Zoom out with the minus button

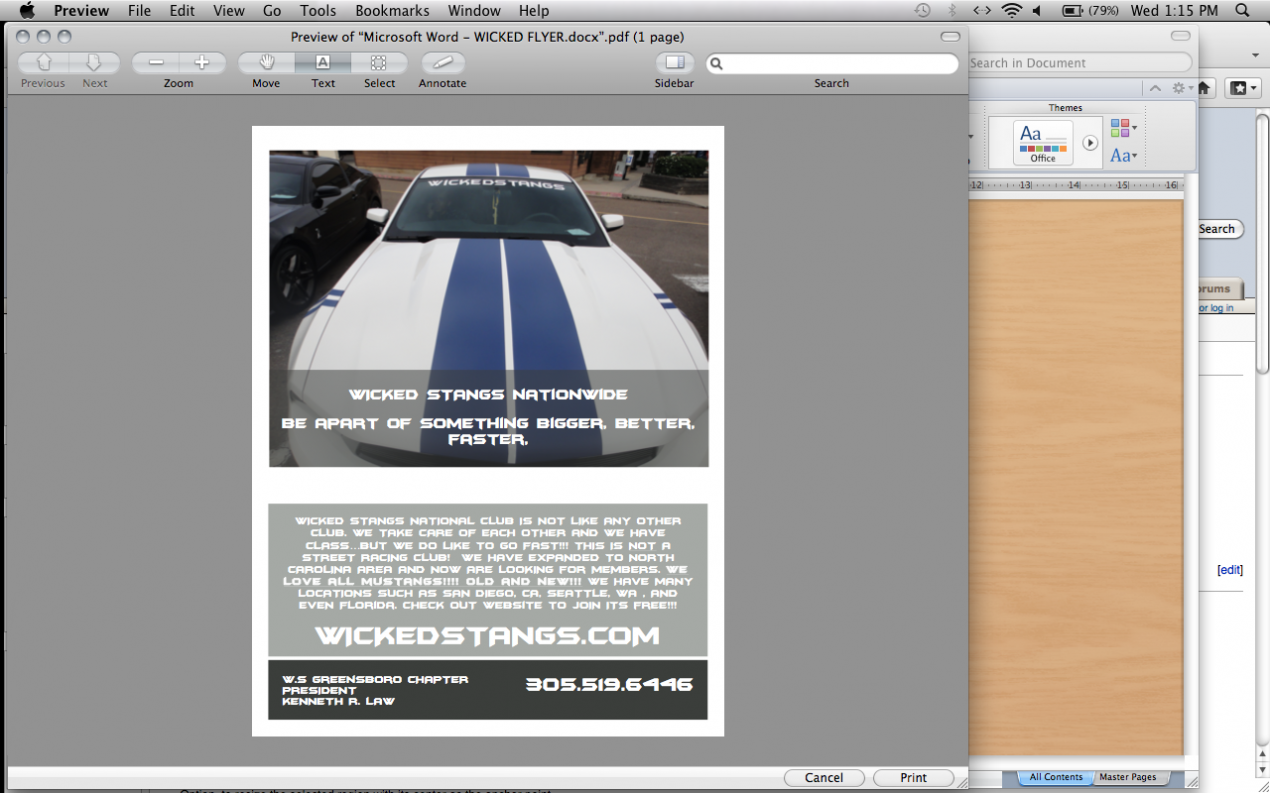pos(156,63)
